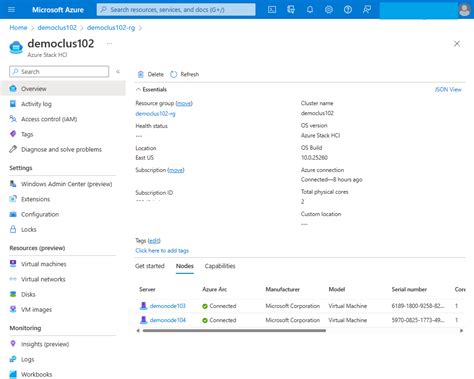Viewport: 474px width, 379px height.
Task: Open the Feedback icon
Action: pos(367,10)
